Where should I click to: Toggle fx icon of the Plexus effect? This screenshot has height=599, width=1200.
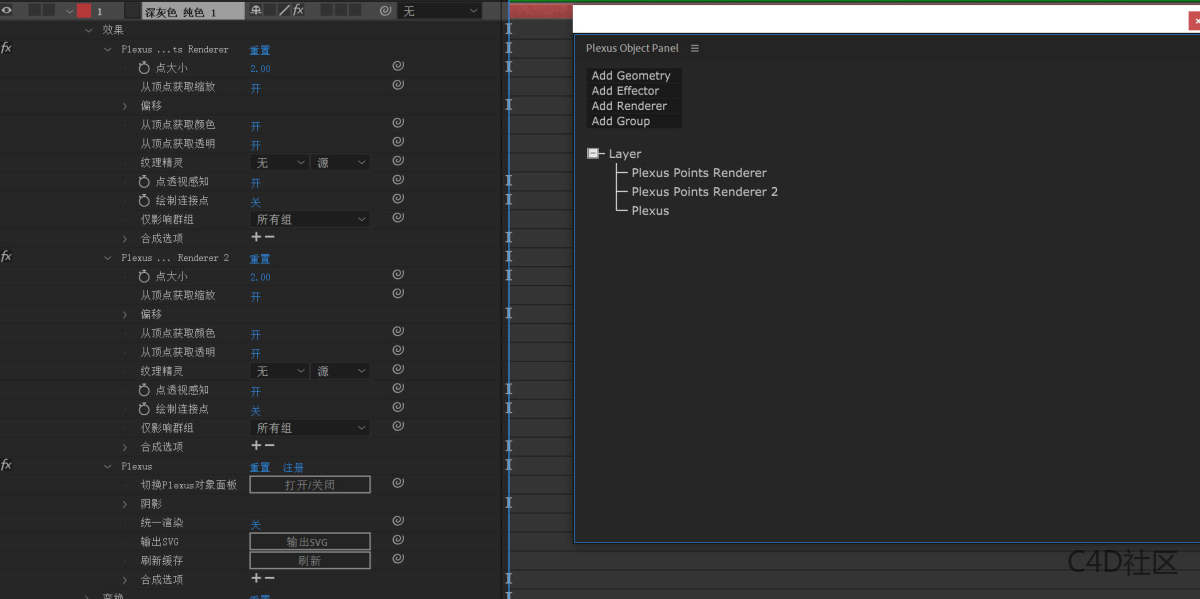click(x=7, y=465)
